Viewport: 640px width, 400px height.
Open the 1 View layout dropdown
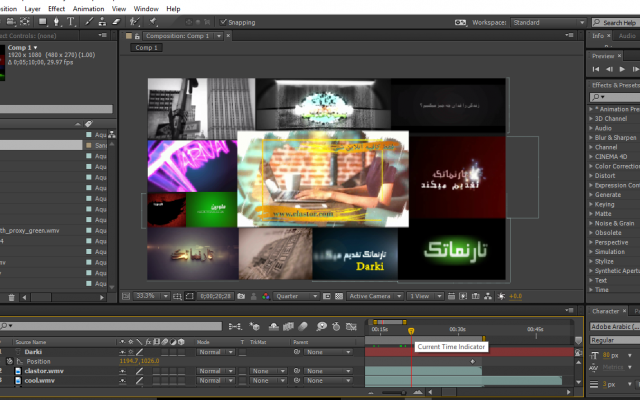click(x=425, y=296)
